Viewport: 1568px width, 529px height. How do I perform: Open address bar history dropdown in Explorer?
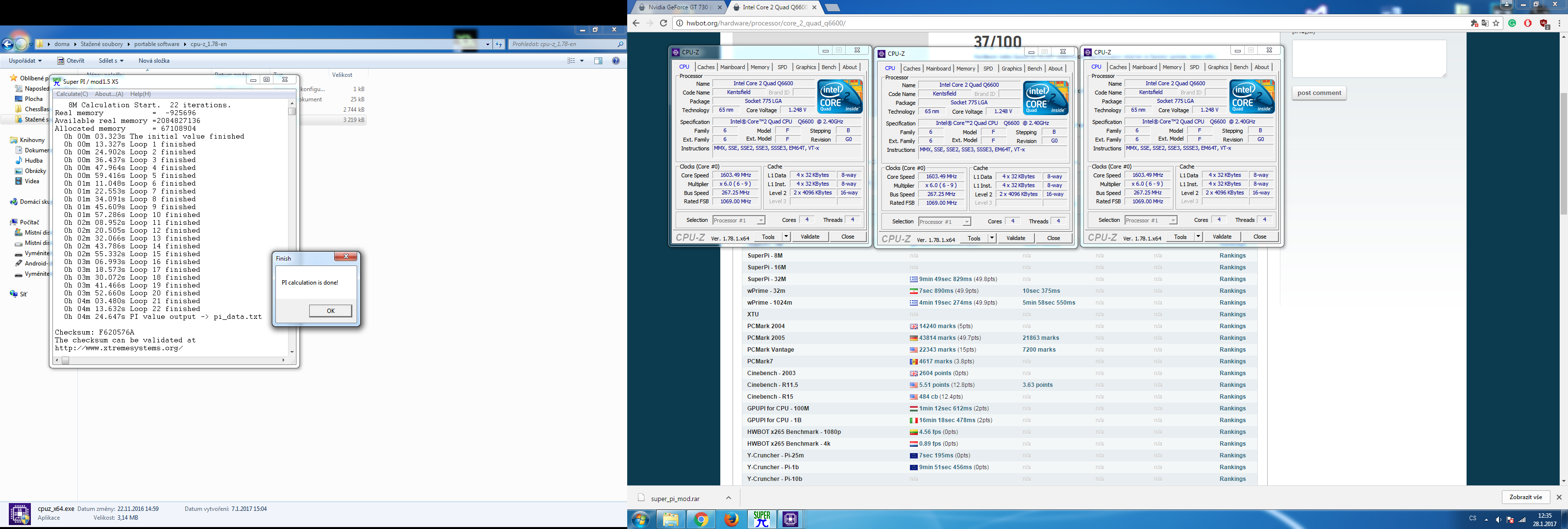(488, 44)
